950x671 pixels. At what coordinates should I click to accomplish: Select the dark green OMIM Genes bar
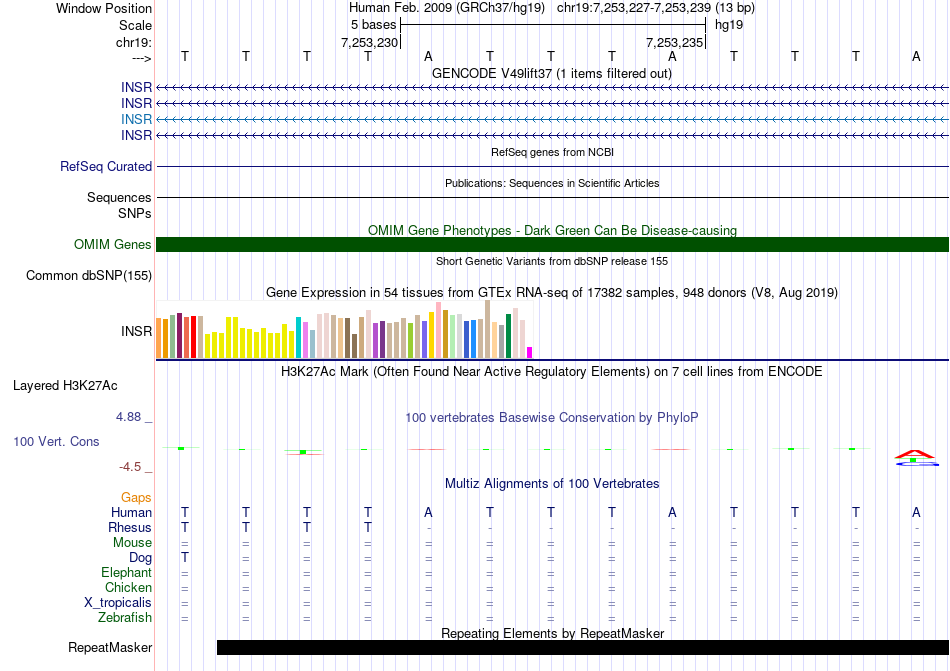[x=552, y=245]
